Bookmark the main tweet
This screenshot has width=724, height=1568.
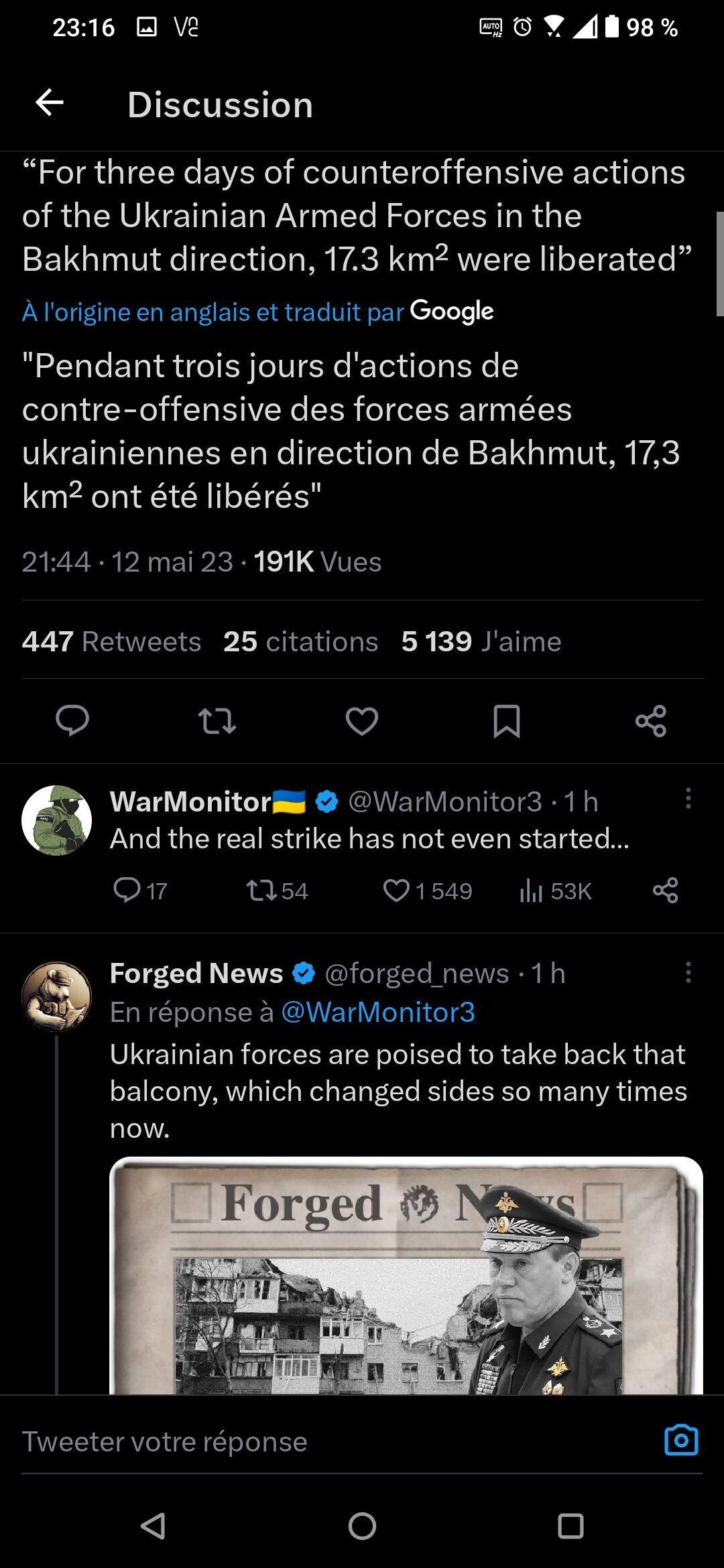tap(507, 721)
